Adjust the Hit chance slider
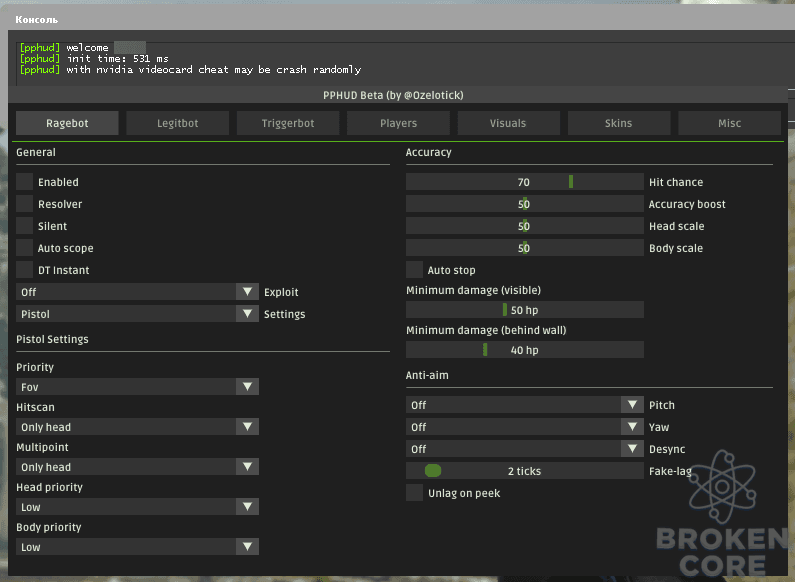 (x=525, y=181)
